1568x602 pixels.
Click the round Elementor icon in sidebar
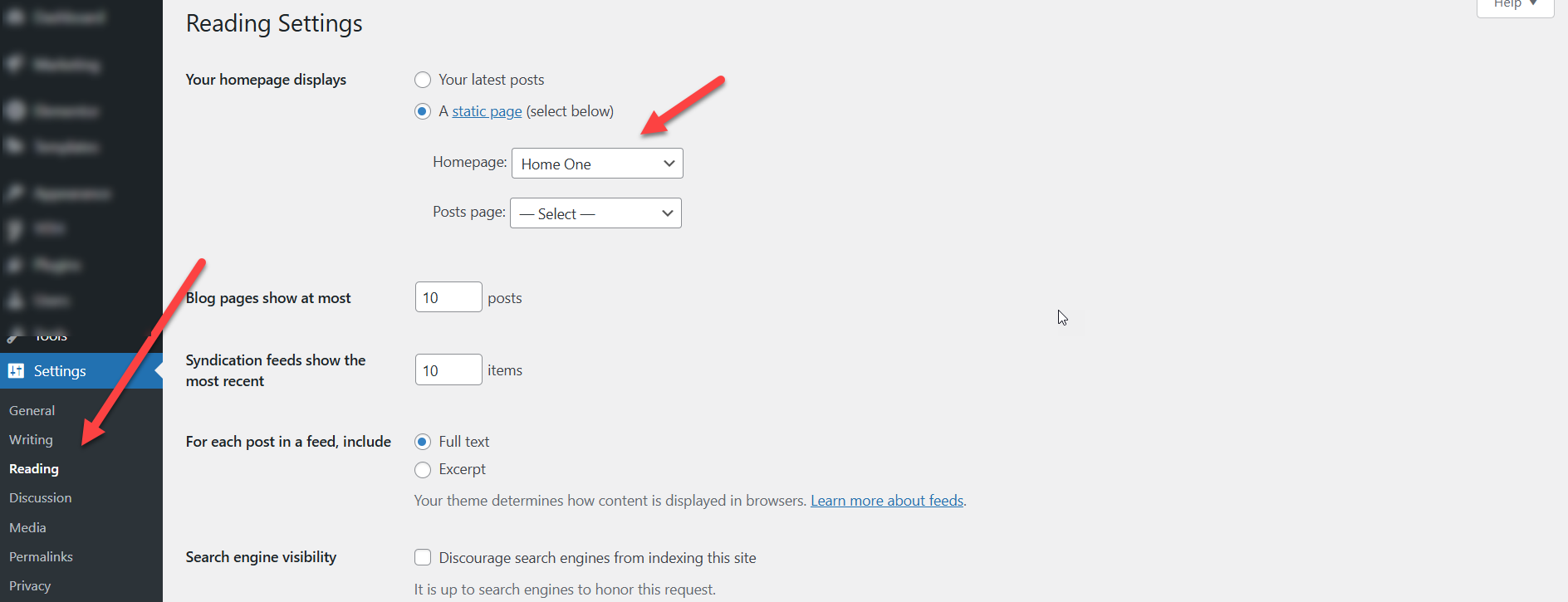click(x=15, y=110)
